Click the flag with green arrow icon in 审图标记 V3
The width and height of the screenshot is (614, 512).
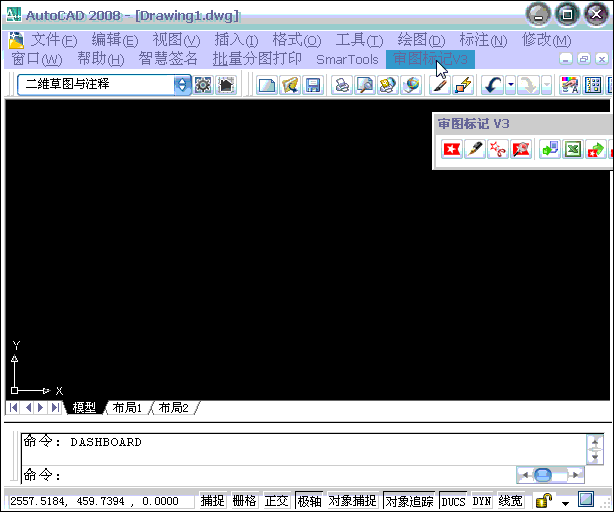pyautogui.click(x=596, y=149)
